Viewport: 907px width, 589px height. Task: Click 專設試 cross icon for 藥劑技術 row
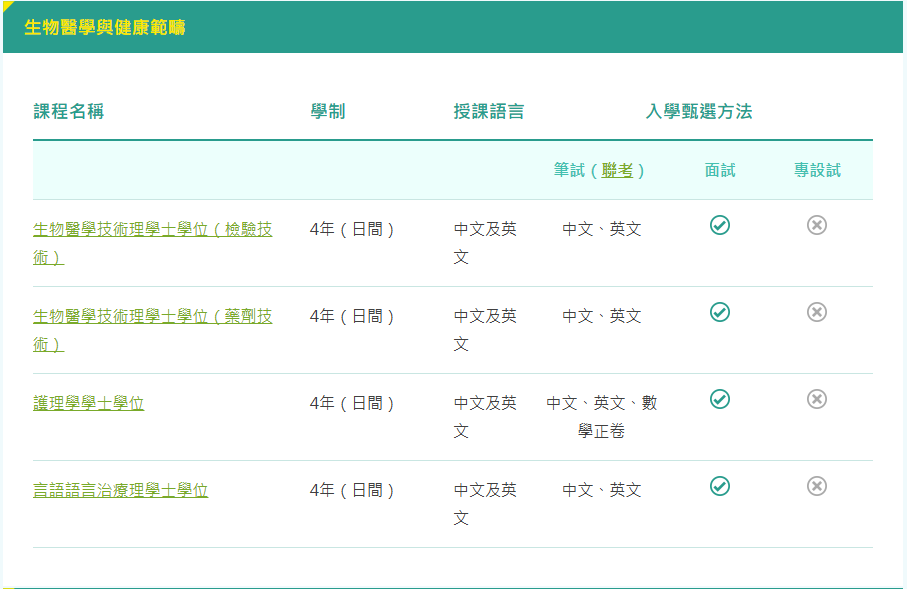pyautogui.click(x=817, y=312)
